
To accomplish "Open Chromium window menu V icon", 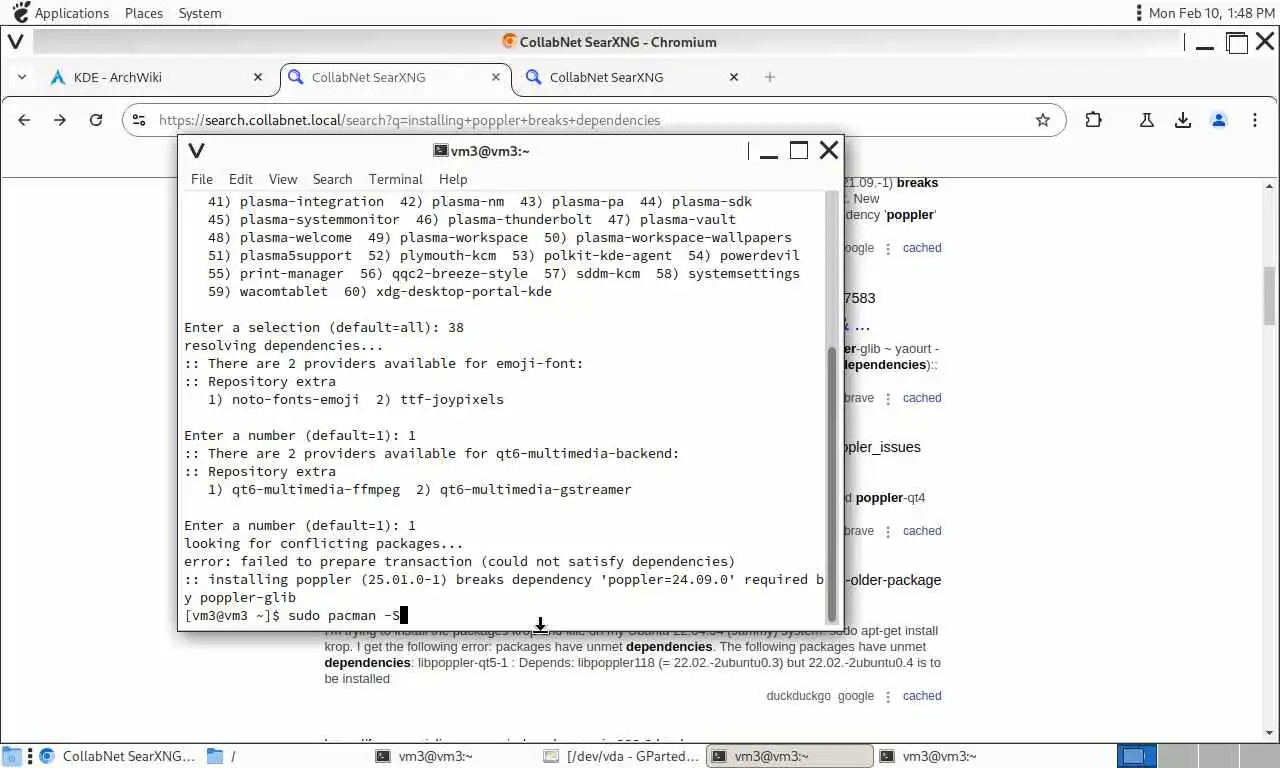I will click(x=16, y=42).
